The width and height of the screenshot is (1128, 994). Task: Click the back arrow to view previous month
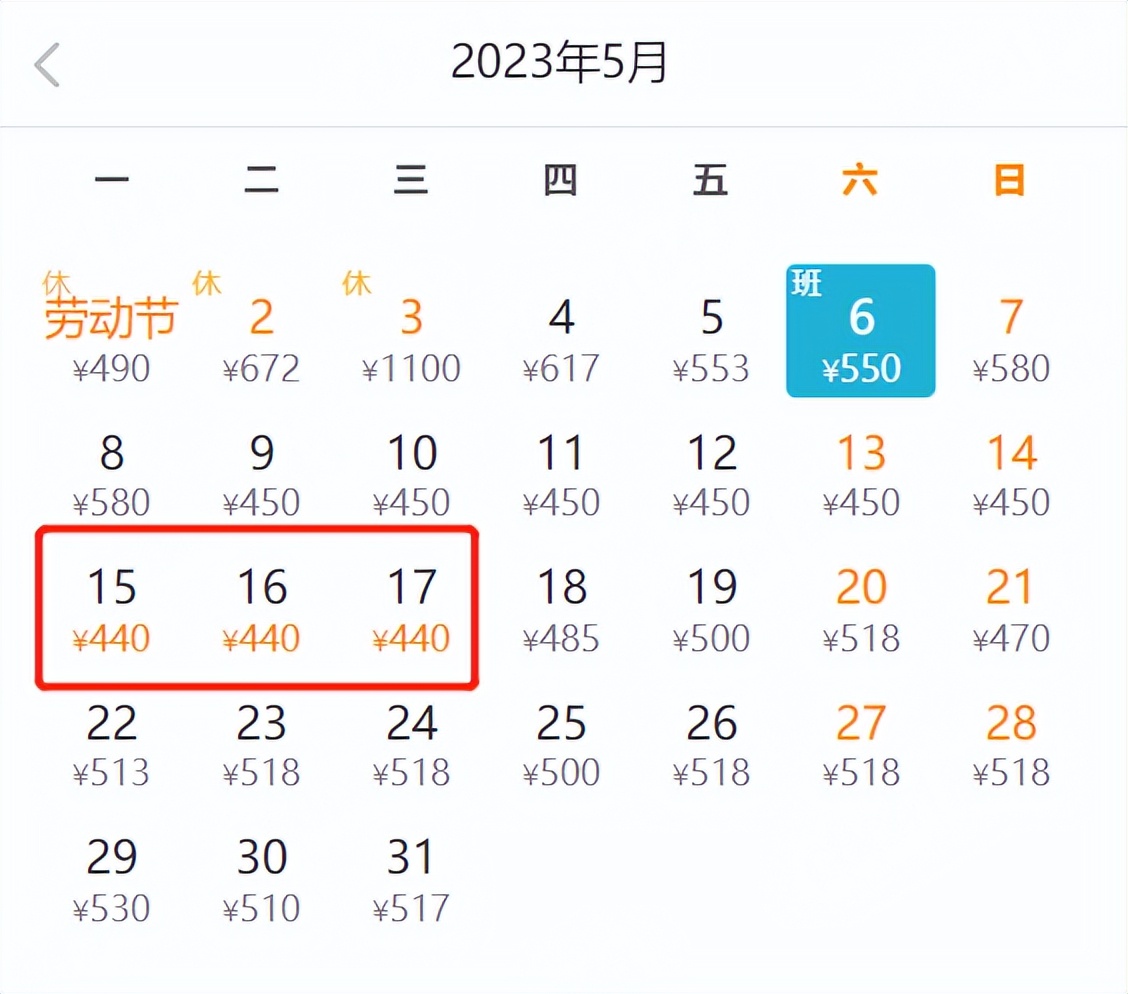(48, 62)
